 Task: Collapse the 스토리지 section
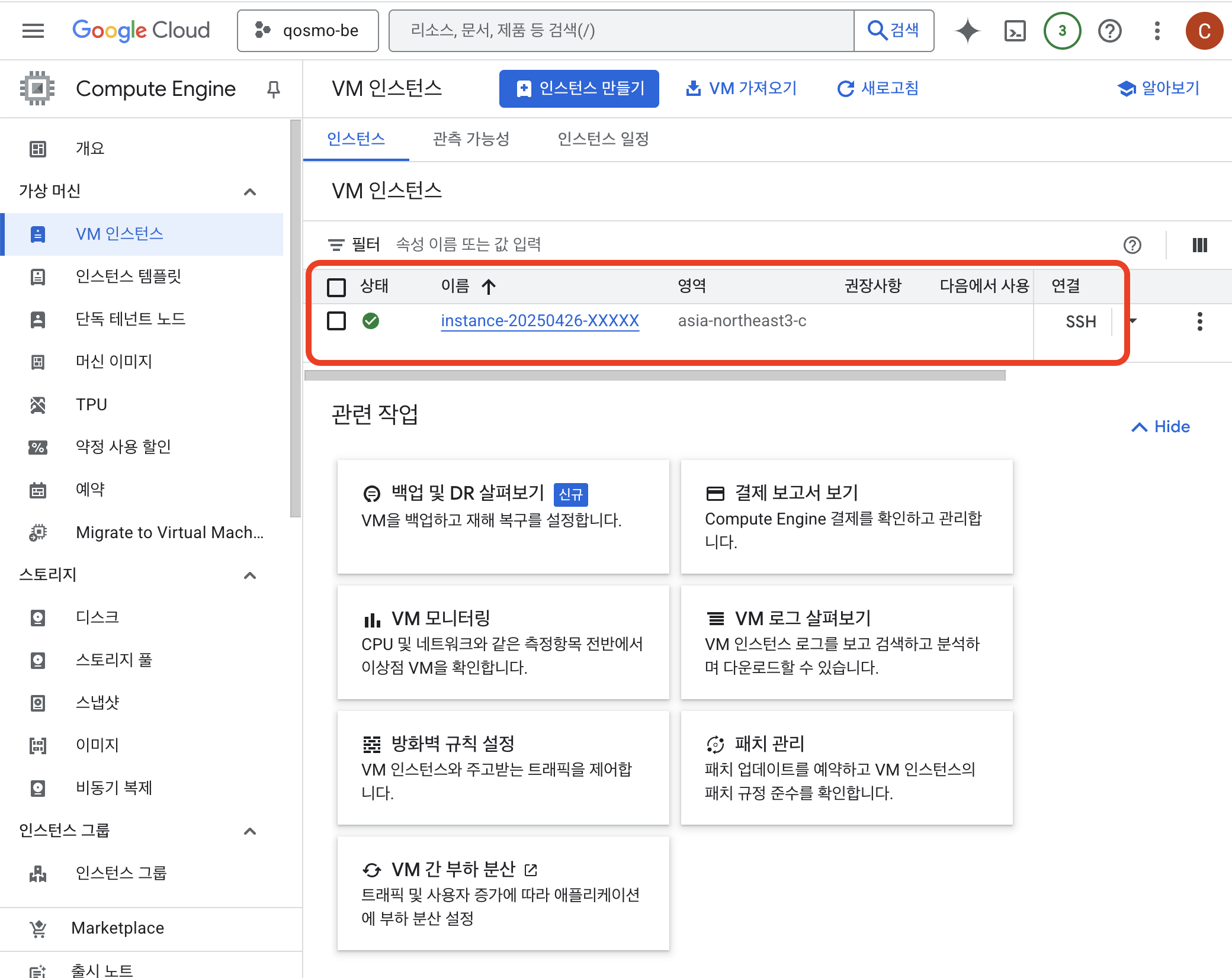250,575
